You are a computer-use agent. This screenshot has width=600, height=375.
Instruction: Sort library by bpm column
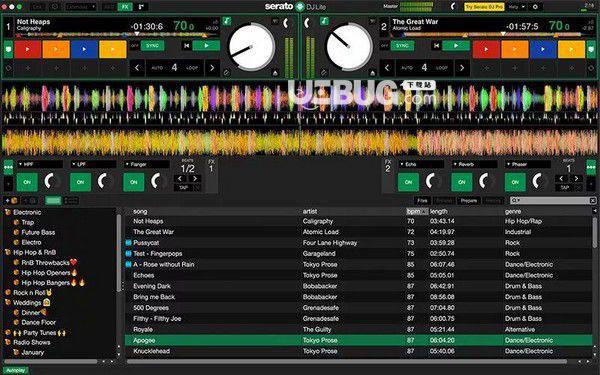click(x=417, y=211)
